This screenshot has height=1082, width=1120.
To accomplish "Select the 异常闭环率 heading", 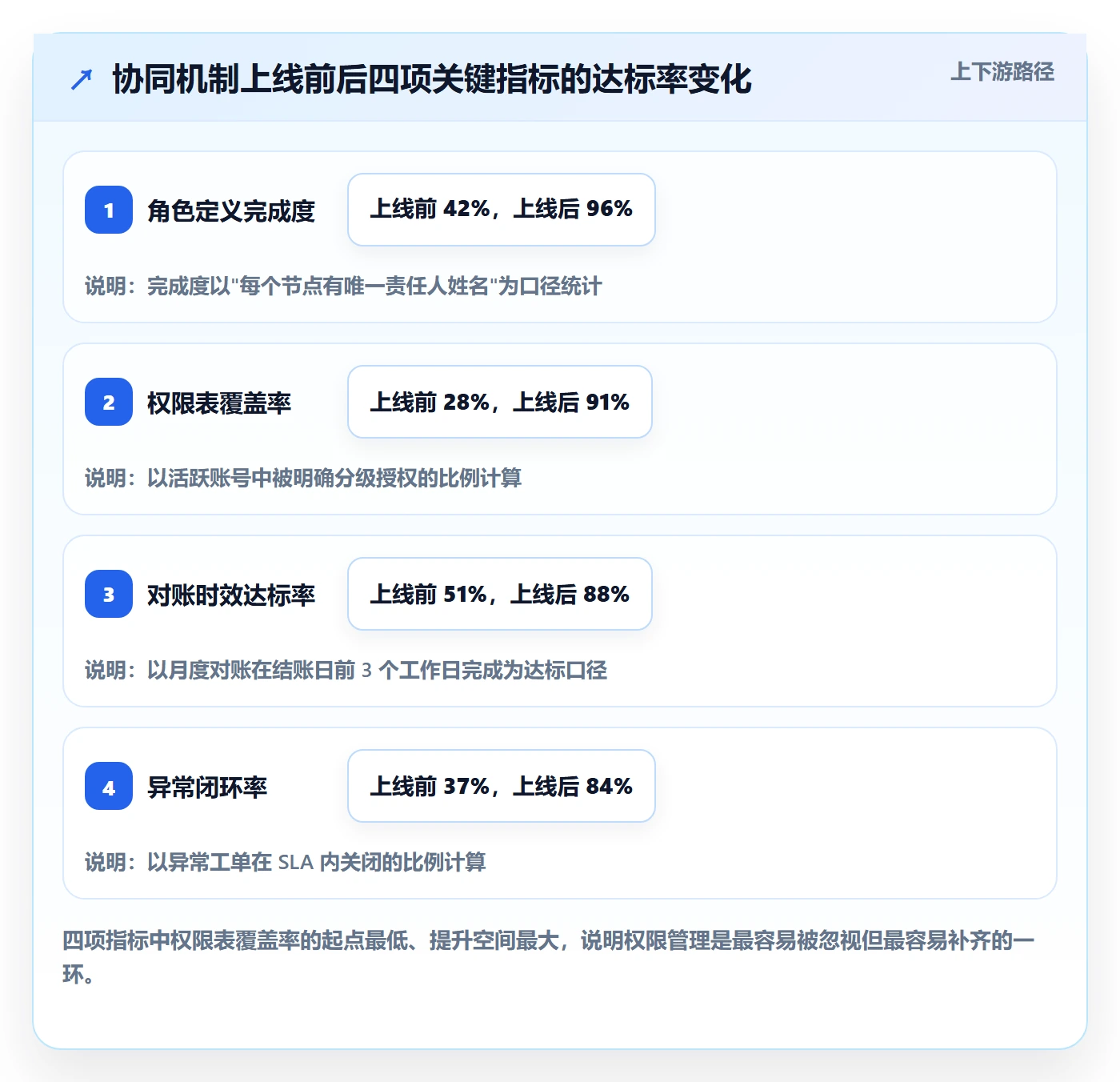I will click(207, 787).
